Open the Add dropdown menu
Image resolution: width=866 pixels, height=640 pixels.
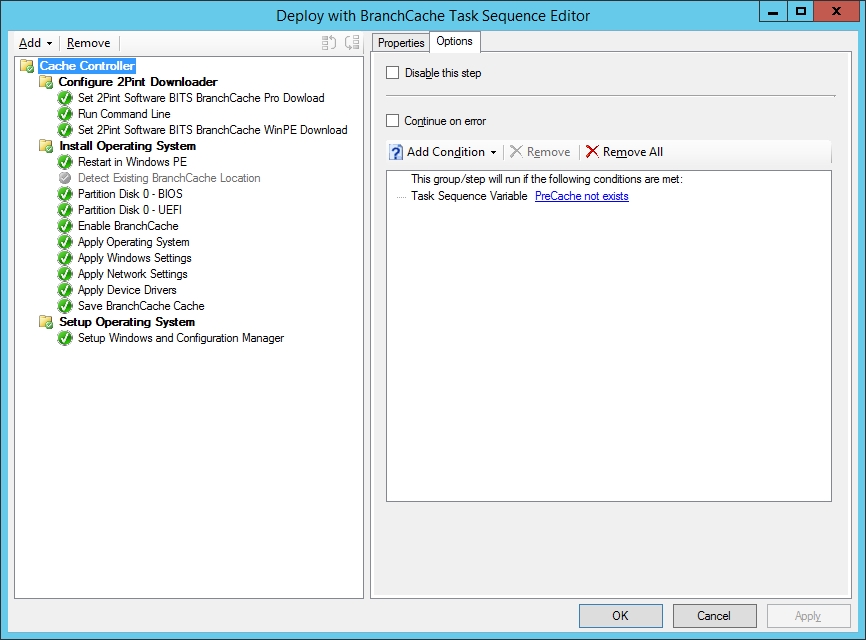click(x=36, y=43)
